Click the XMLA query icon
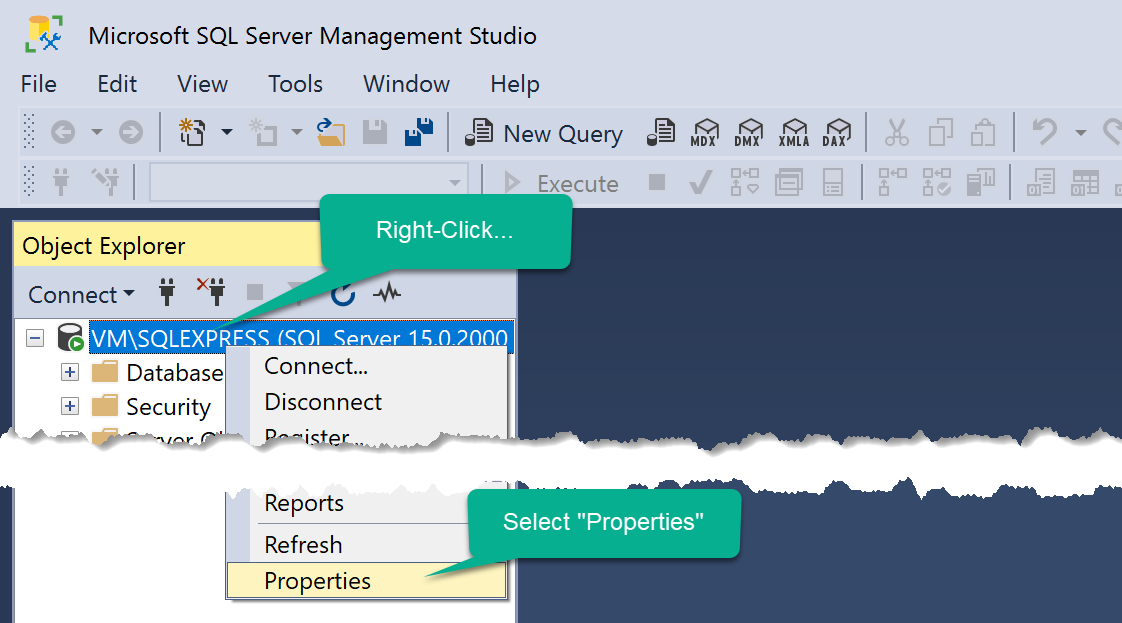The height and width of the screenshot is (623, 1122). pyautogui.click(x=794, y=132)
